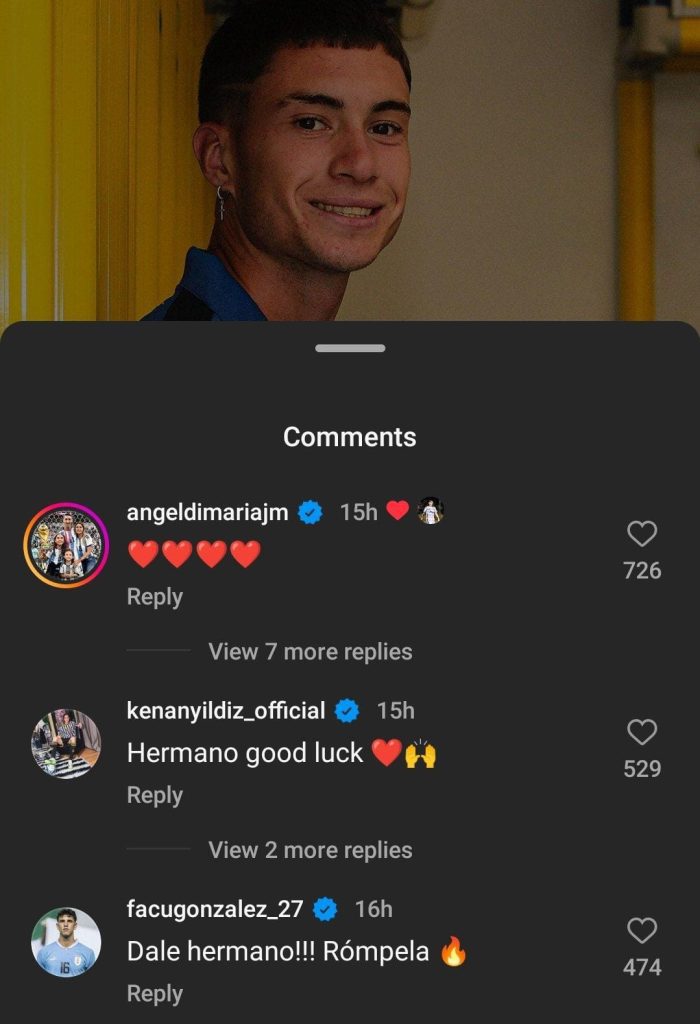
Task: Tap the red heart next to 15h on first comment
Action: point(397,511)
